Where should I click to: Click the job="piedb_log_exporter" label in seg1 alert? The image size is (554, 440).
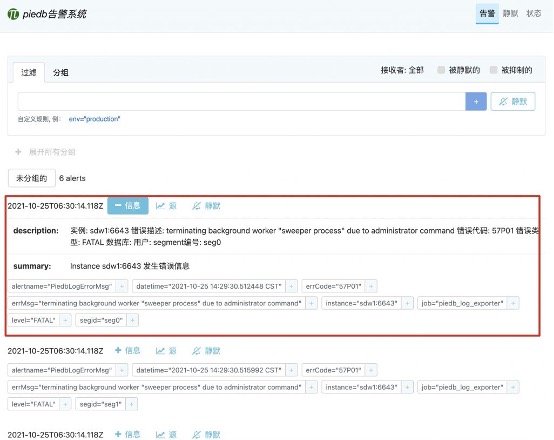(x=462, y=387)
